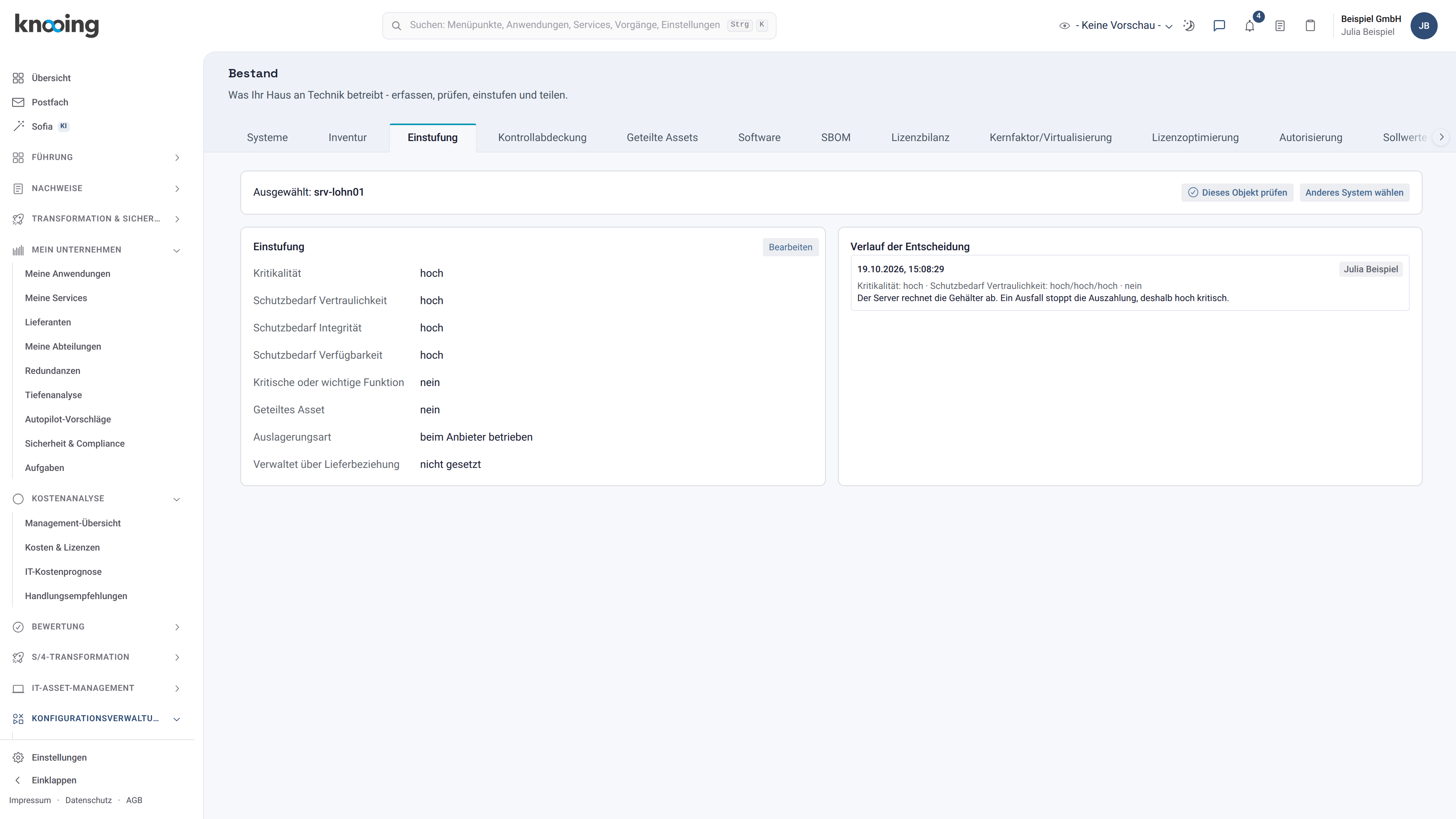Open the Impressum link

(30, 800)
